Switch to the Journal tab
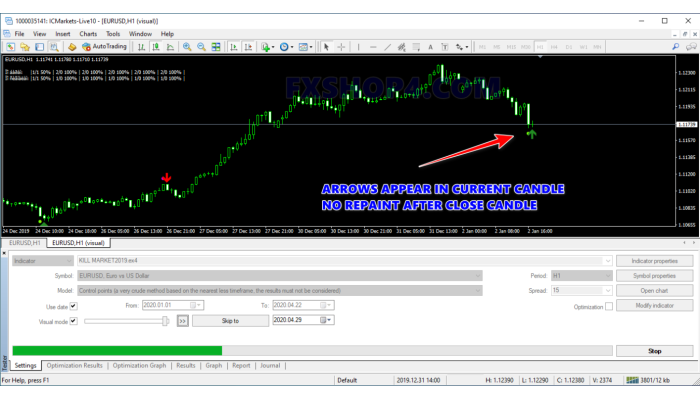This screenshot has height=400, width=700. [270, 366]
